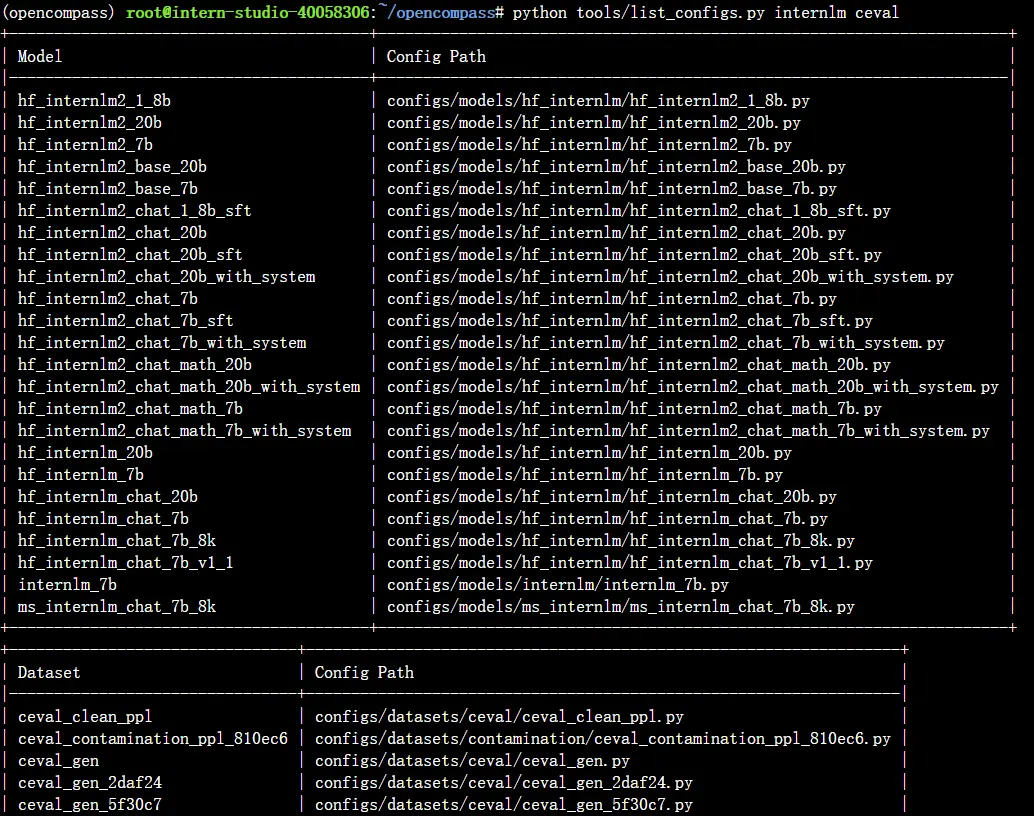The height and width of the screenshot is (816, 1034).
Task: Select path ending hf_internlm2_chat_7b.py
Action: click(611, 298)
